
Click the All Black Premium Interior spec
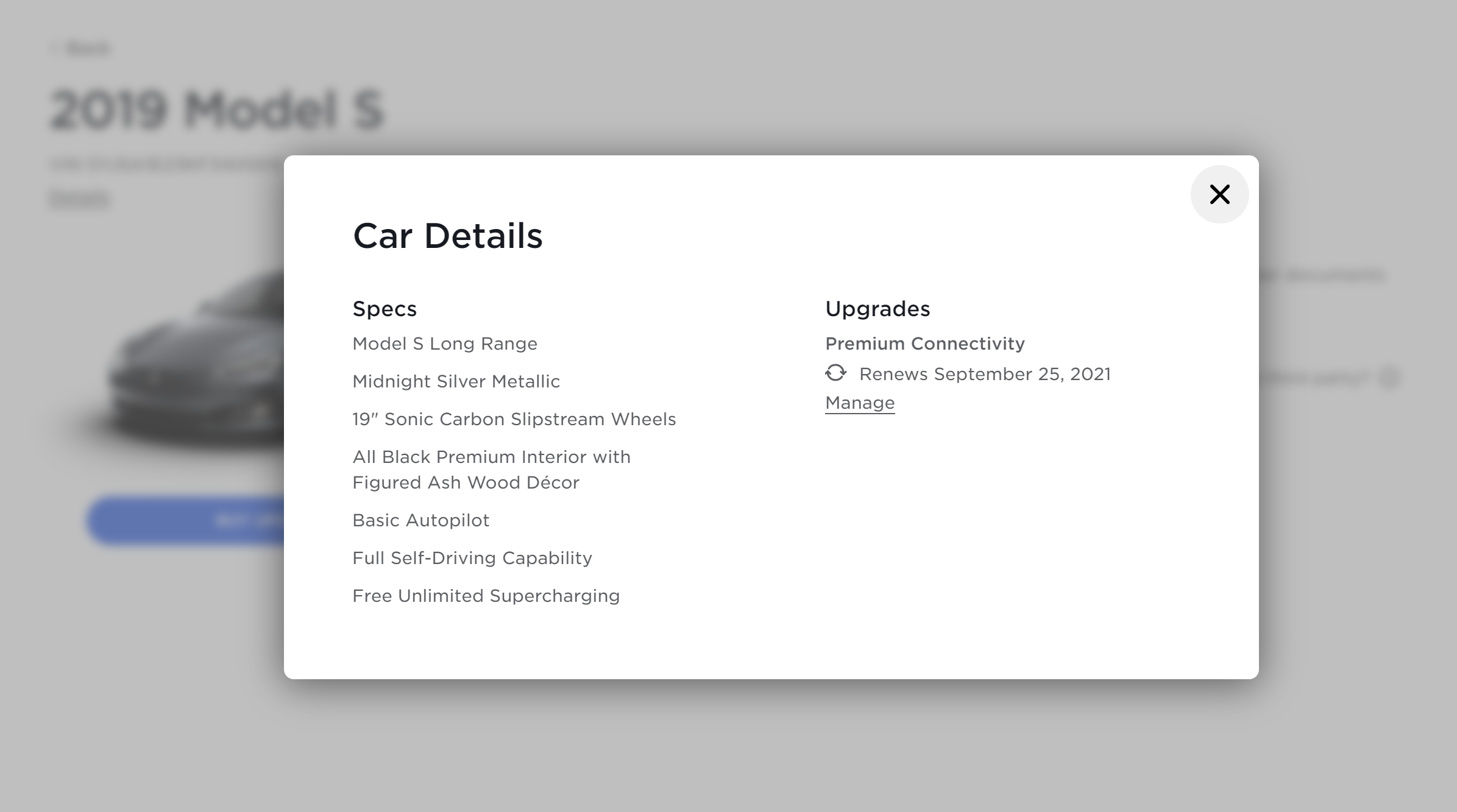[491, 469]
